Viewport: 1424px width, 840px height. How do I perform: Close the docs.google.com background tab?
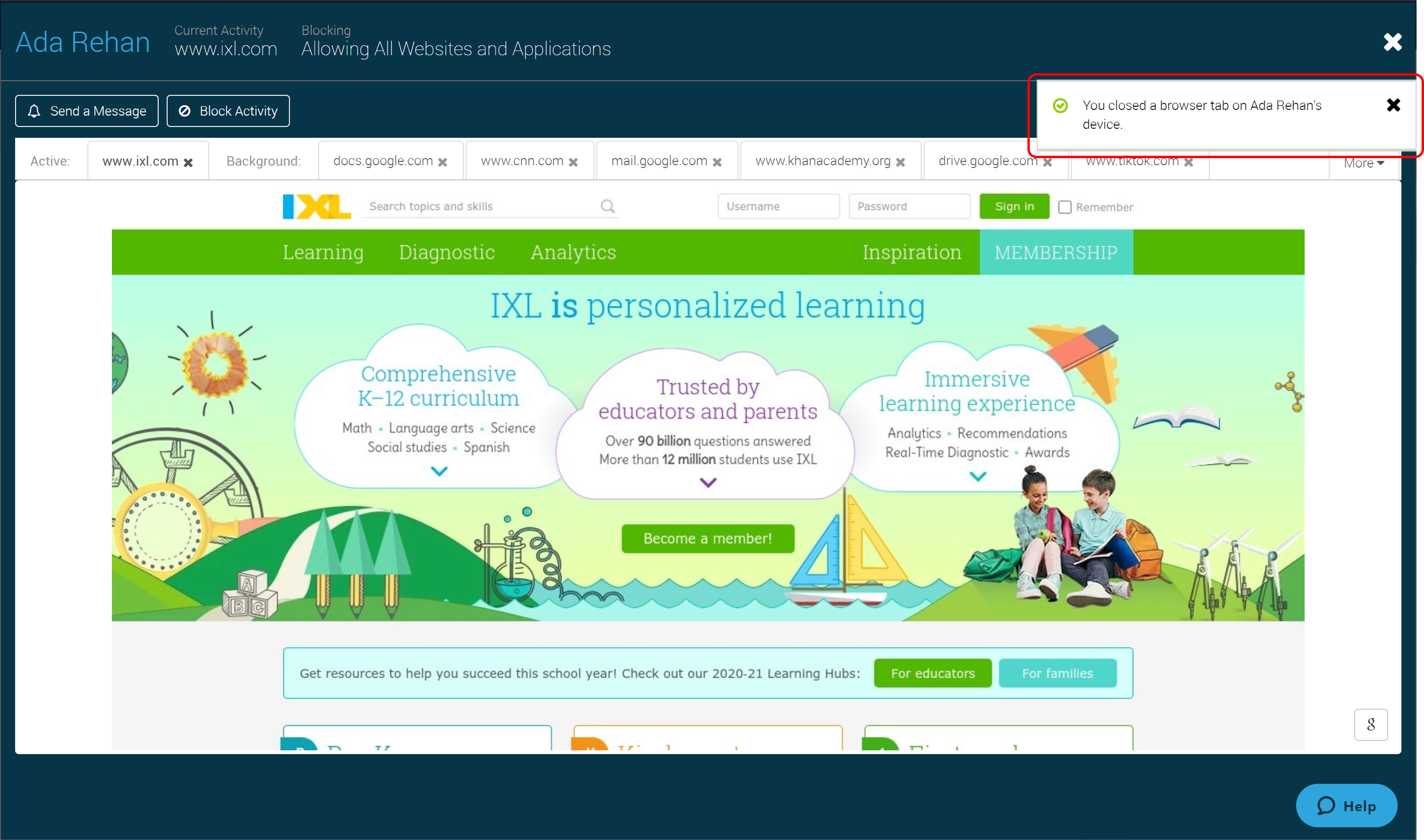coord(443,163)
